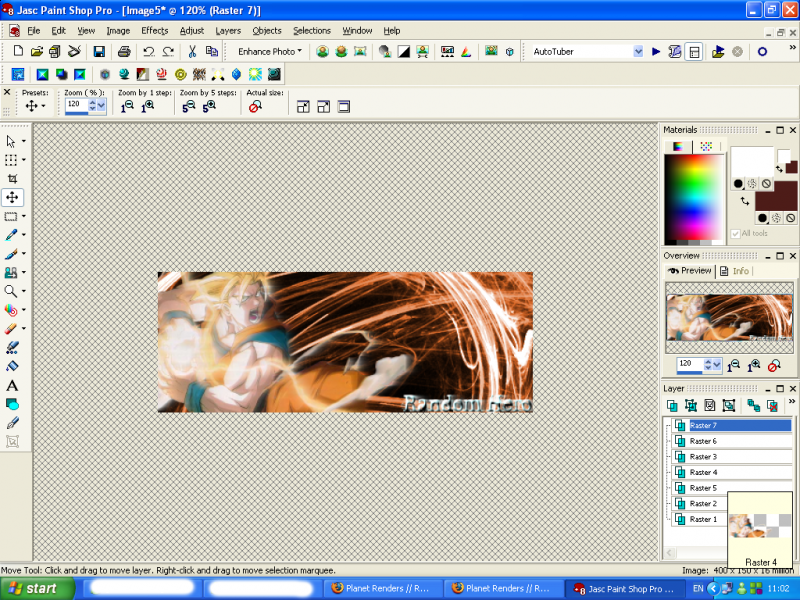Swap the foreground and background materials
800x600 pixels.
[x=744, y=201]
